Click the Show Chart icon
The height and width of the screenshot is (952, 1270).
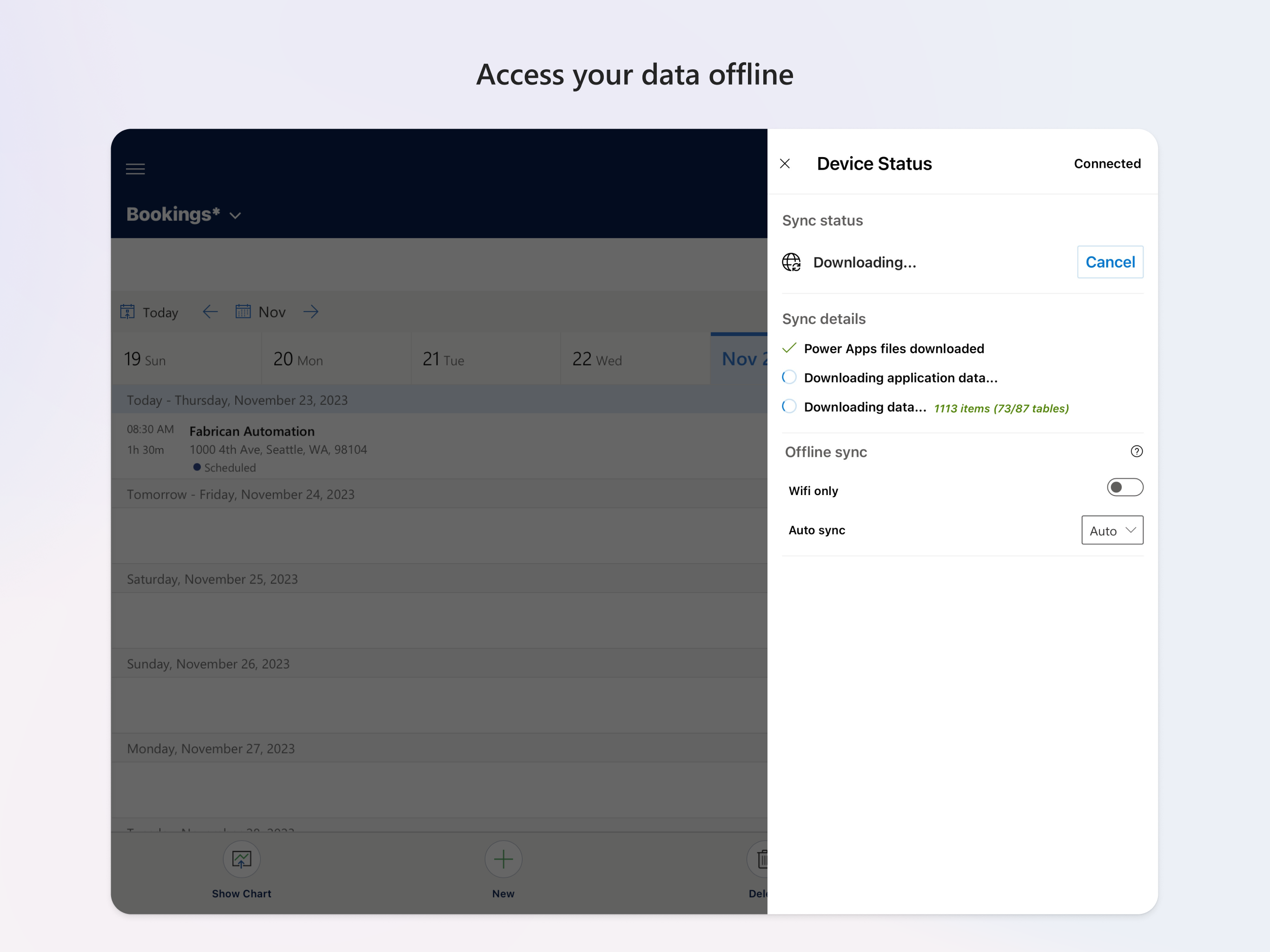coord(241,859)
